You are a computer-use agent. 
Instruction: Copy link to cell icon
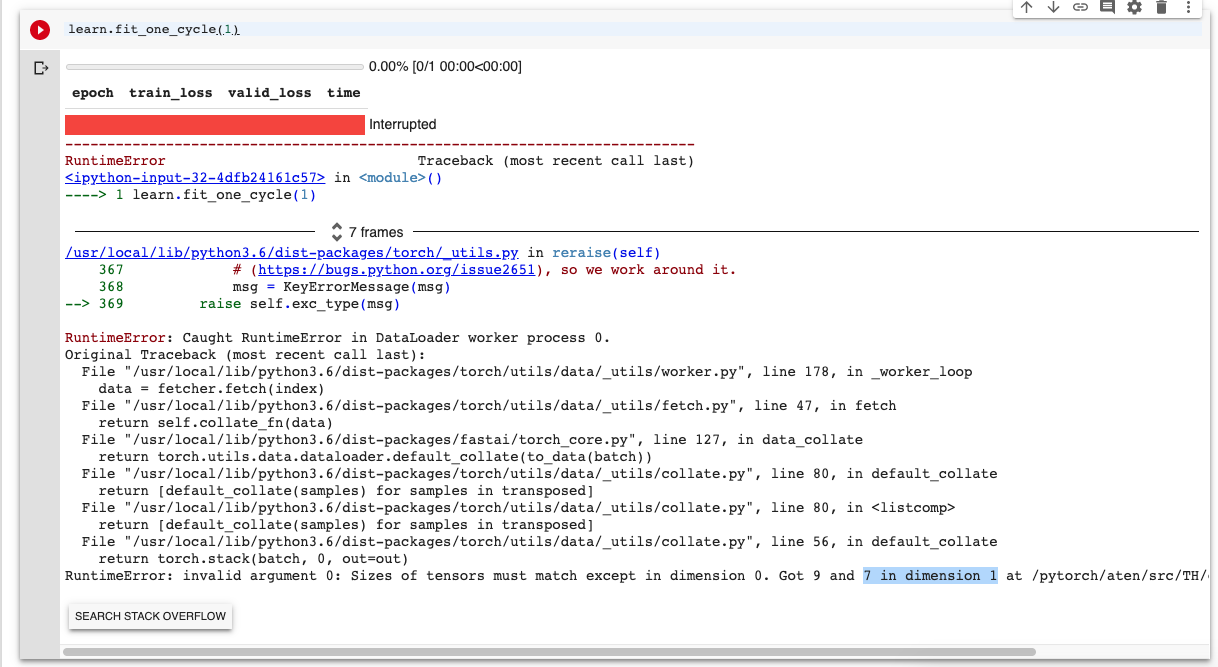(x=1080, y=7)
